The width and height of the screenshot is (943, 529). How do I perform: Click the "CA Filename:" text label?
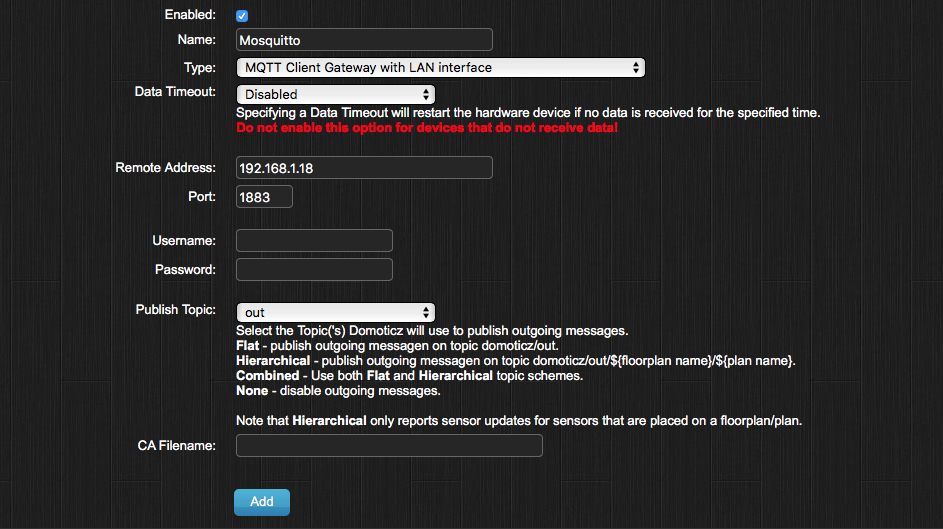(x=176, y=445)
